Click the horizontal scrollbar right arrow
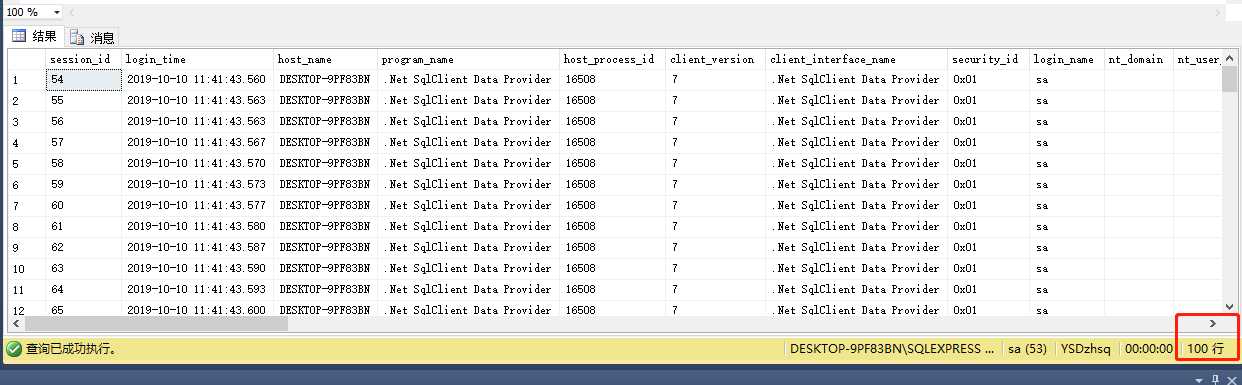Viewport: 1242px width, 385px height. tap(1213, 324)
